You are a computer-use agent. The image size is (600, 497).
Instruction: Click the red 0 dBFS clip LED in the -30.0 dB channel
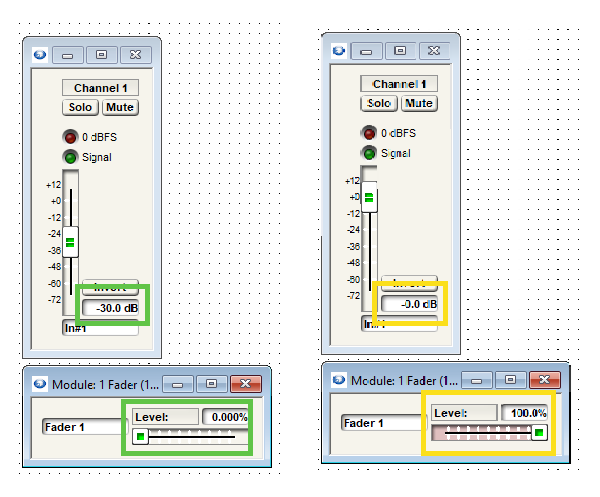tap(70, 137)
